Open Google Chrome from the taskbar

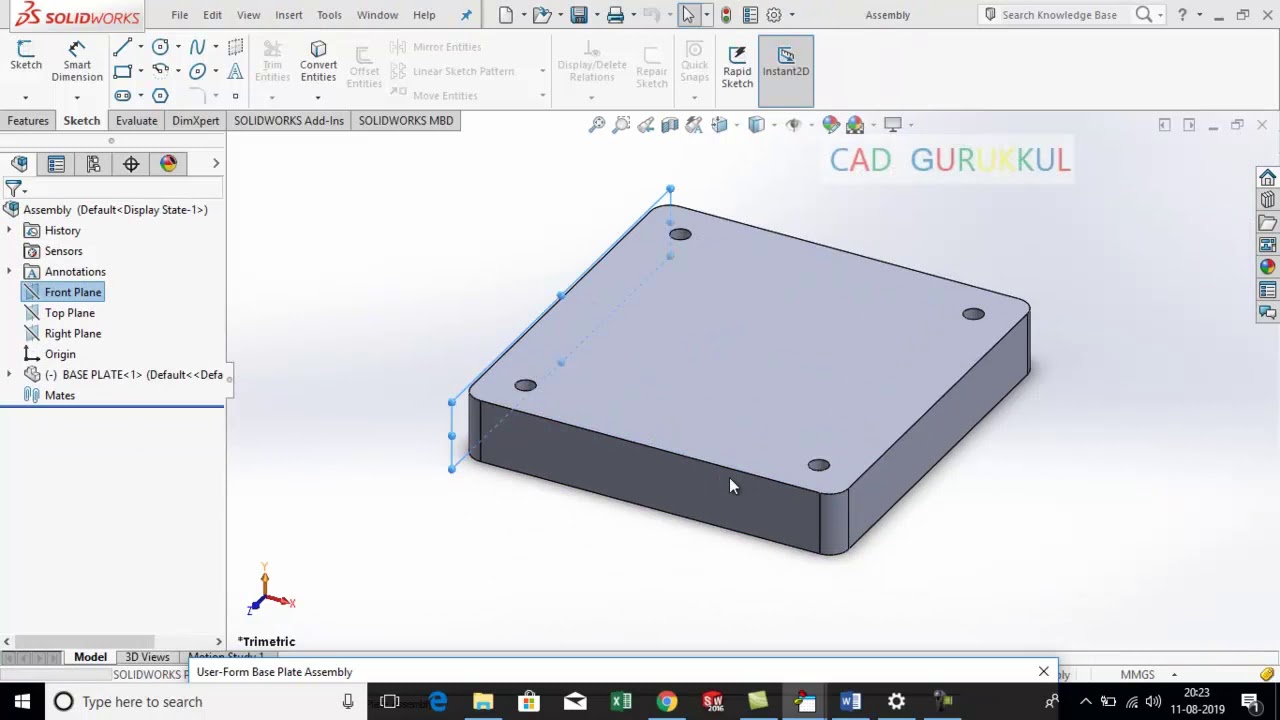pos(666,702)
